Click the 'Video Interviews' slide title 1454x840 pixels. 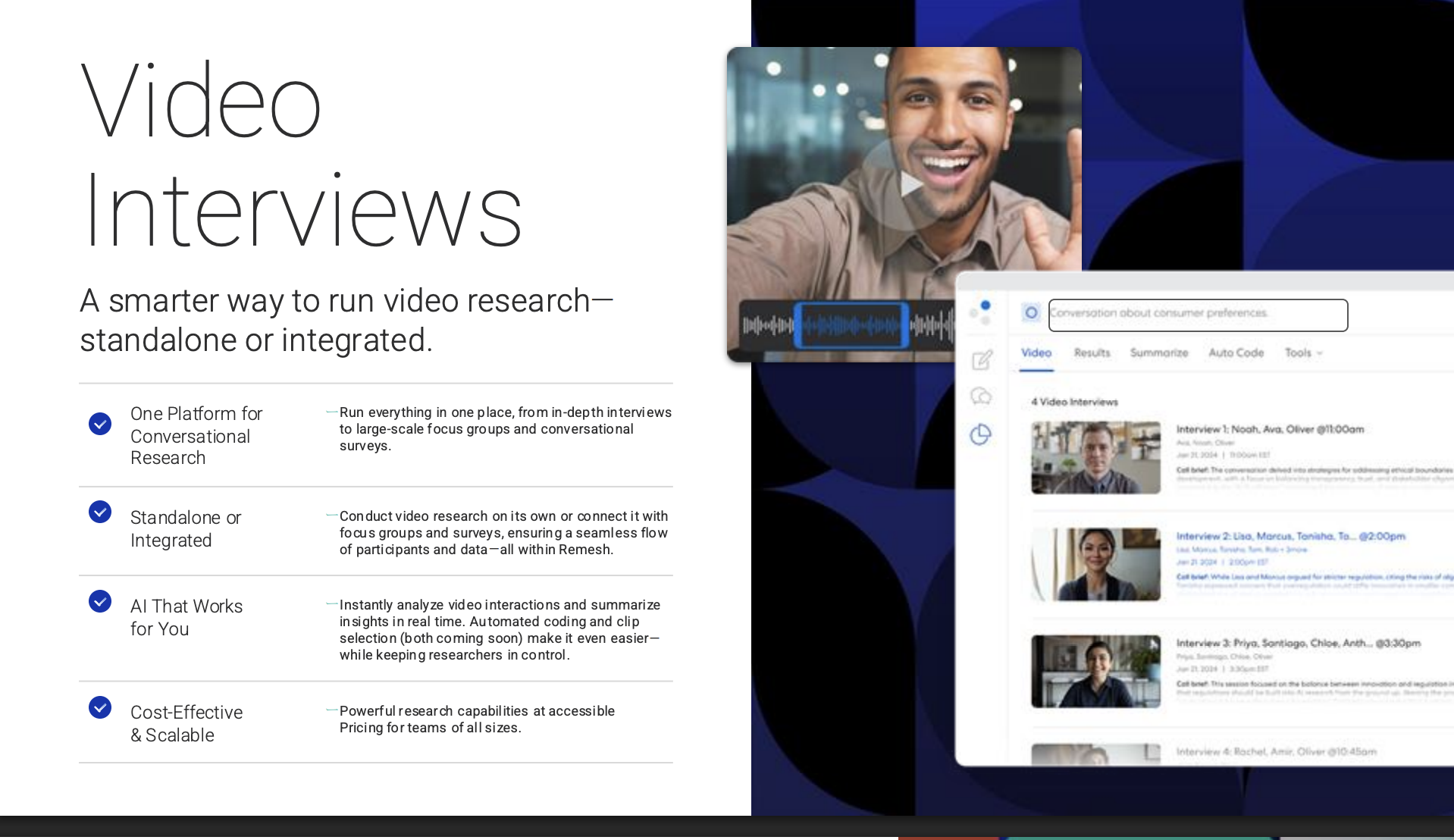coord(302,155)
